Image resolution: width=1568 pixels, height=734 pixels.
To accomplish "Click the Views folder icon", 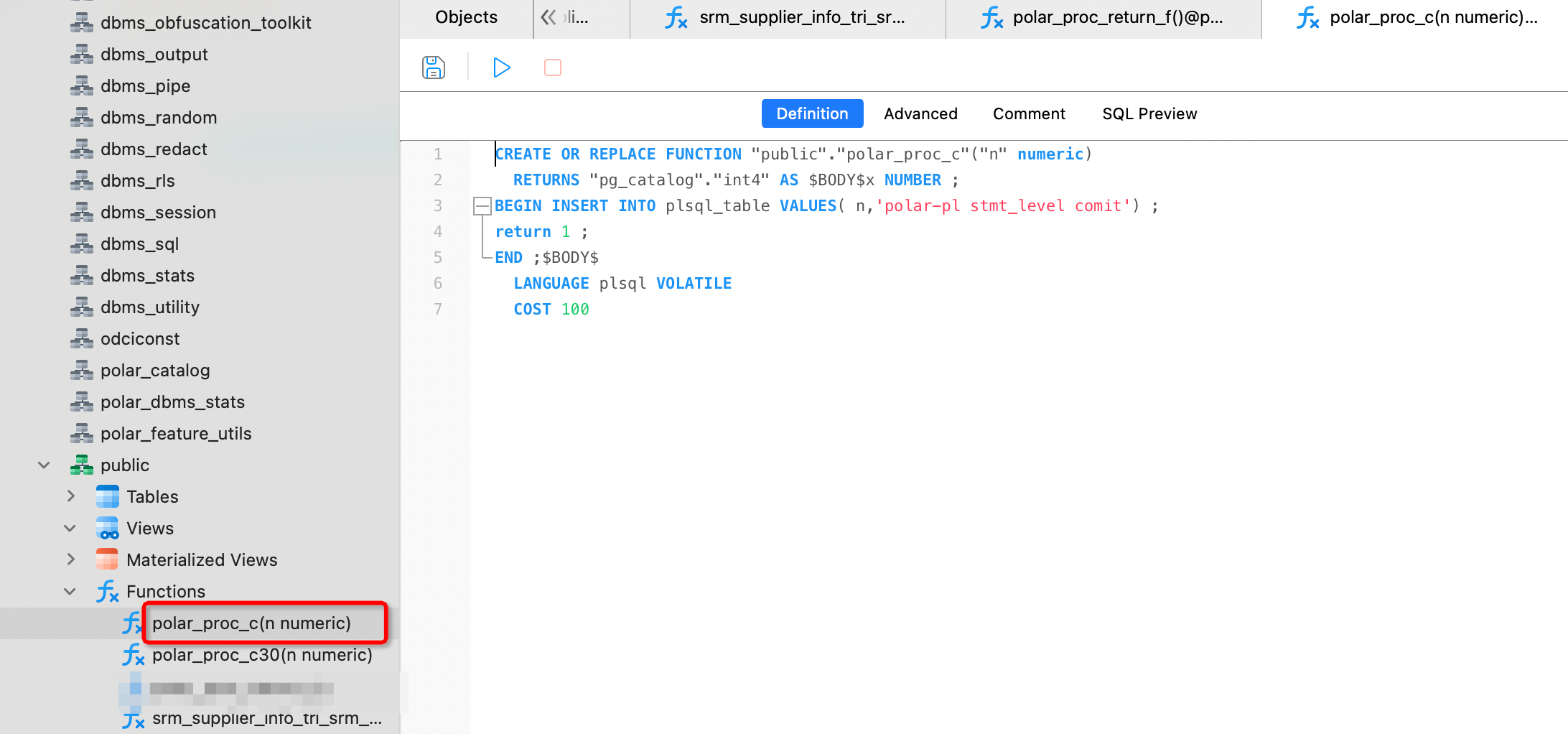I will coord(108,529).
